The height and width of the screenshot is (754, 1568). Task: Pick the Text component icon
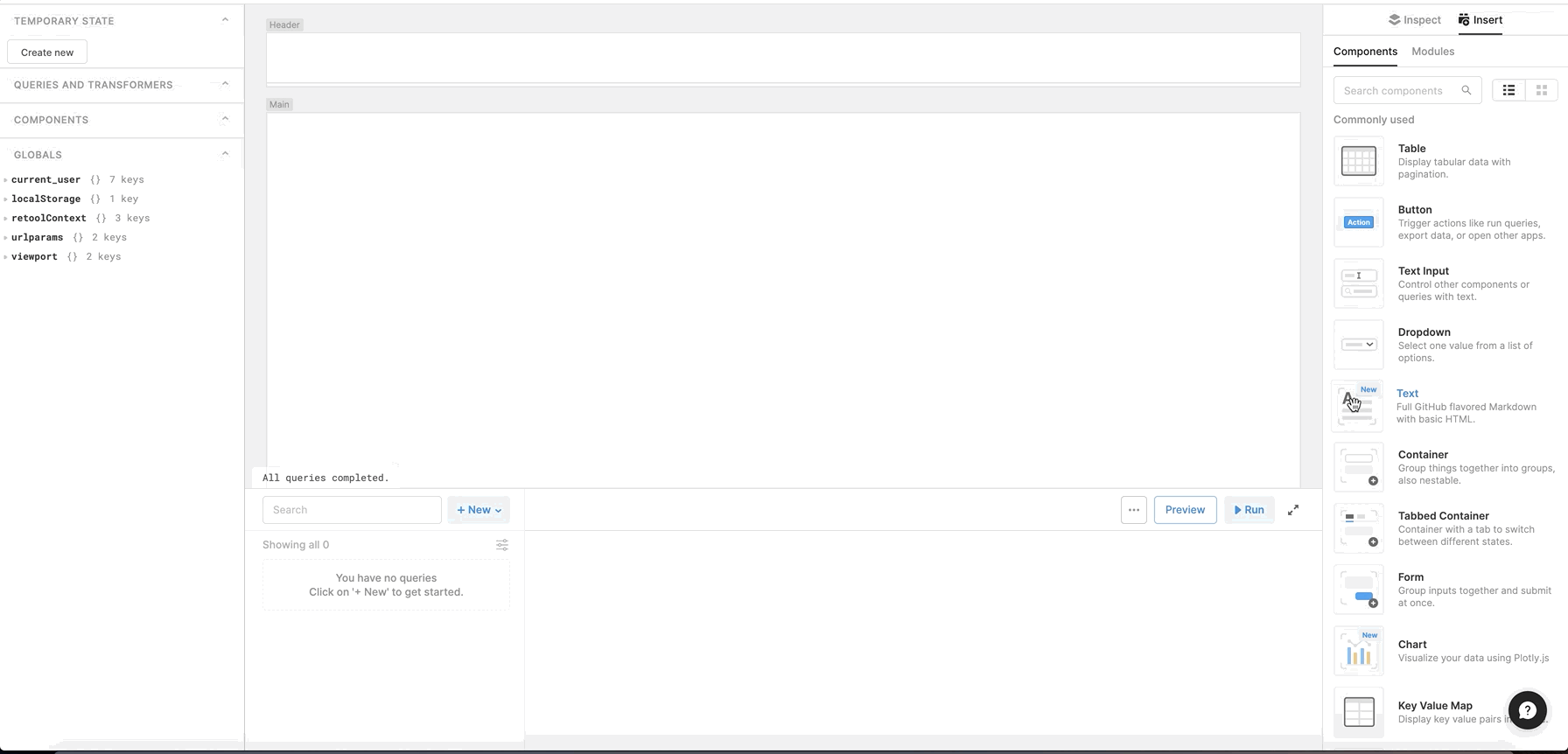1357,406
